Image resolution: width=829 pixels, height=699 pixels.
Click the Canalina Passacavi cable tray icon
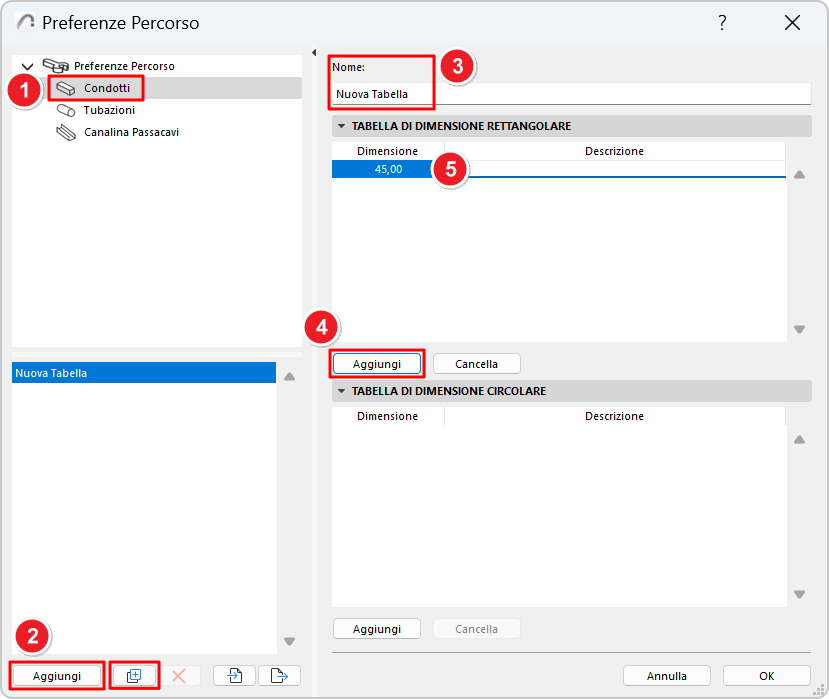tap(66, 133)
